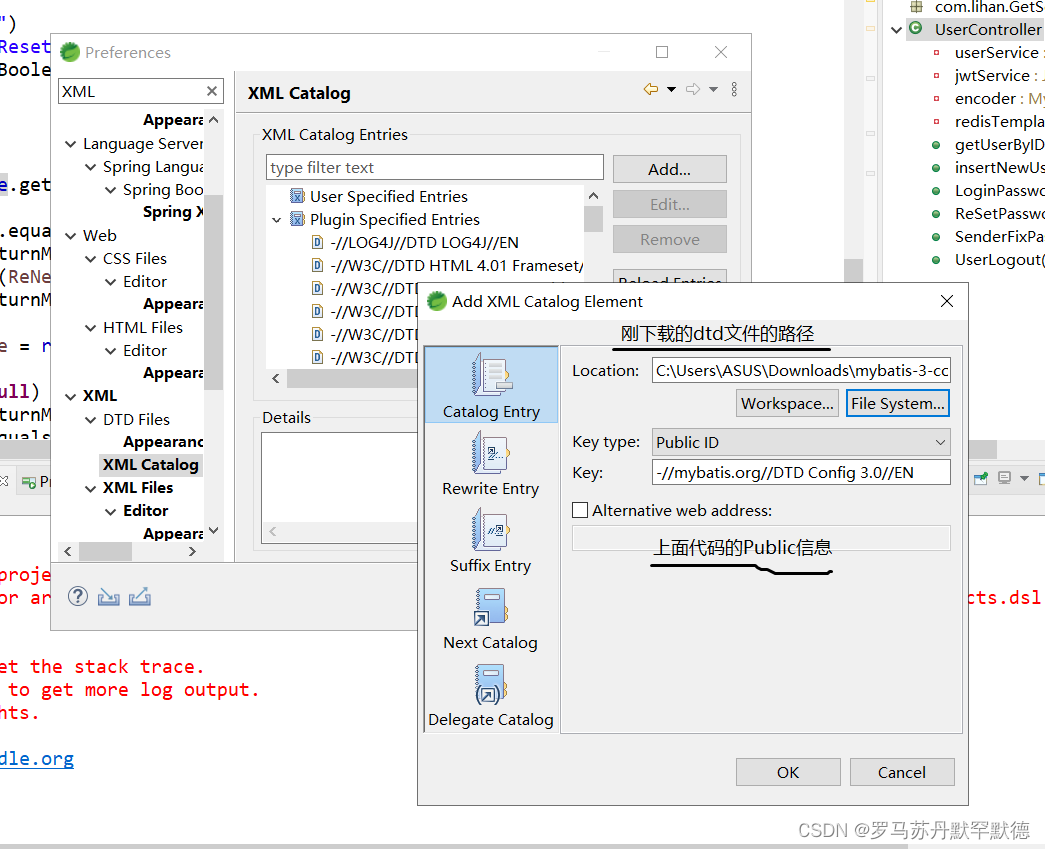Click the Plugin Specified Entries catalog icon
Viewport: 1045px width, 849px height.
click(x=297, y=219)
